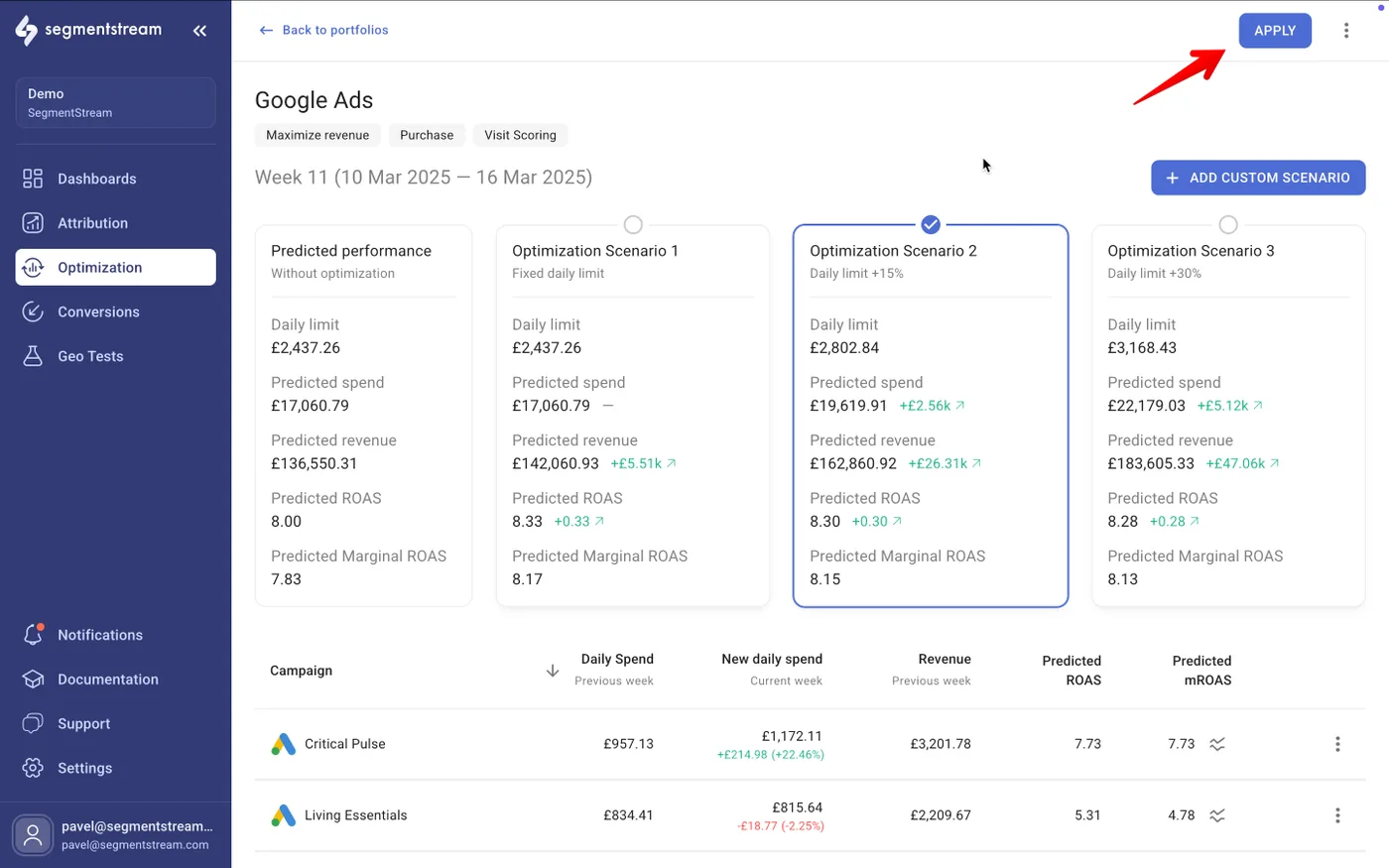The height and width of the screenshot is (868, 1389).
Task: Go back to portfolios link
Action: tap(324, 30)
